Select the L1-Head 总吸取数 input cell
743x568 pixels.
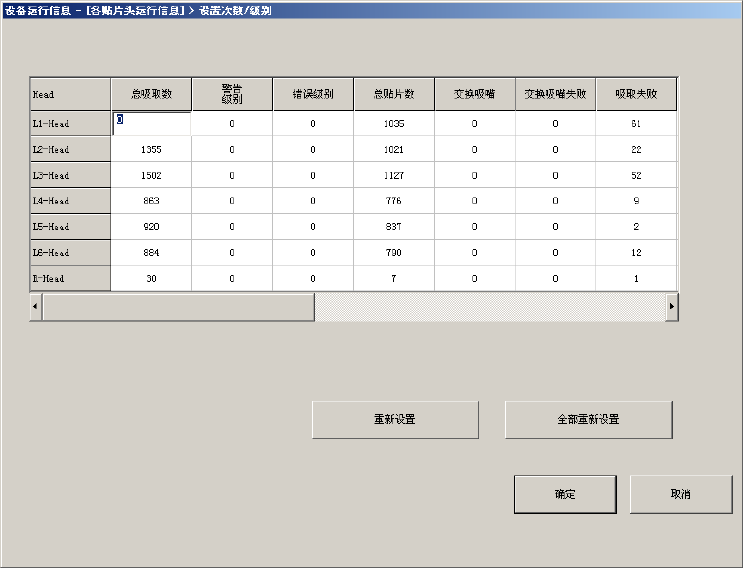pos(152,124)
